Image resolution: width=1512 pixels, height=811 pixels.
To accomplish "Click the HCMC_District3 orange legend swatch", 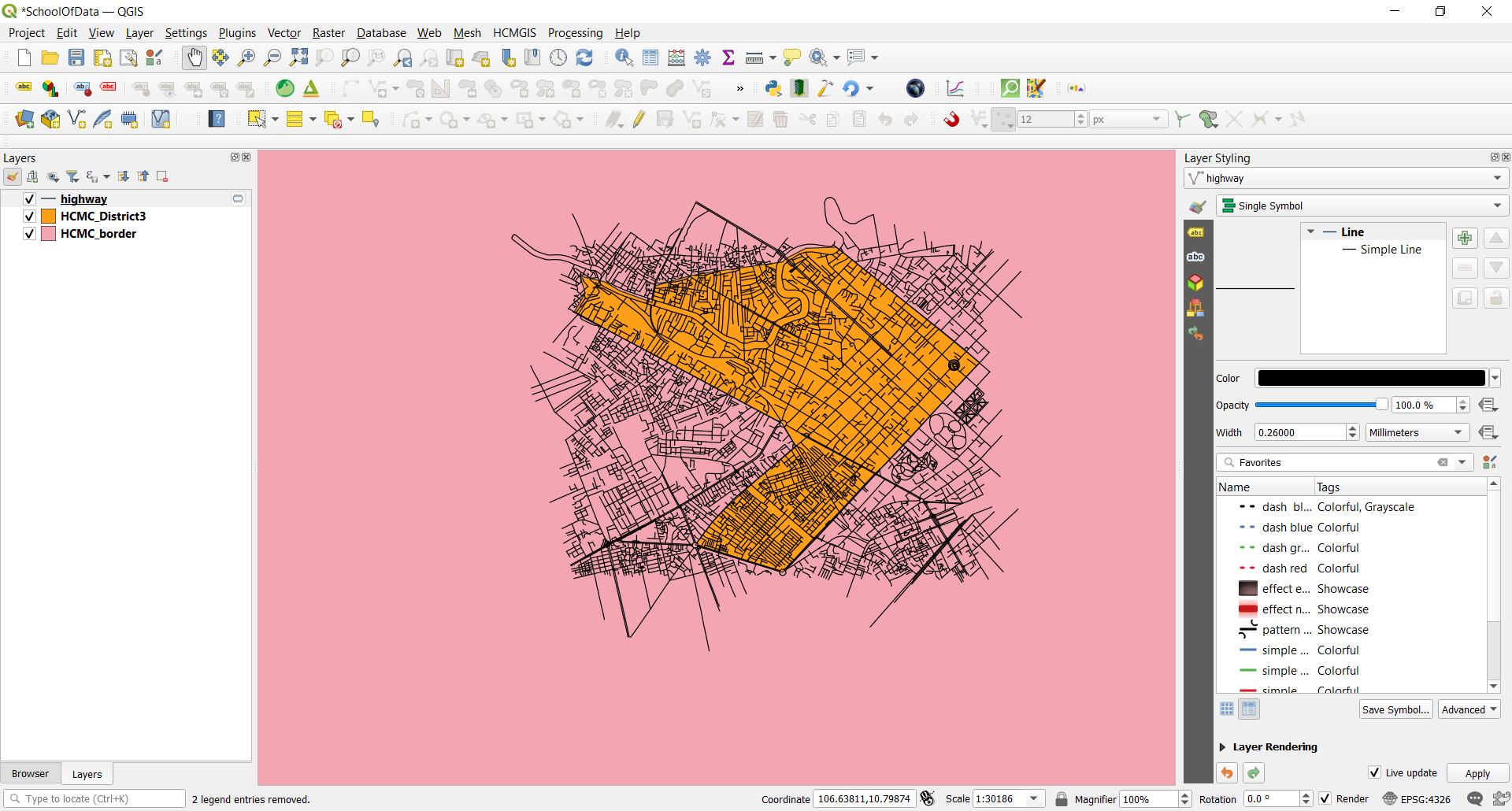I will pyautogui.click(x=48, y=217).
